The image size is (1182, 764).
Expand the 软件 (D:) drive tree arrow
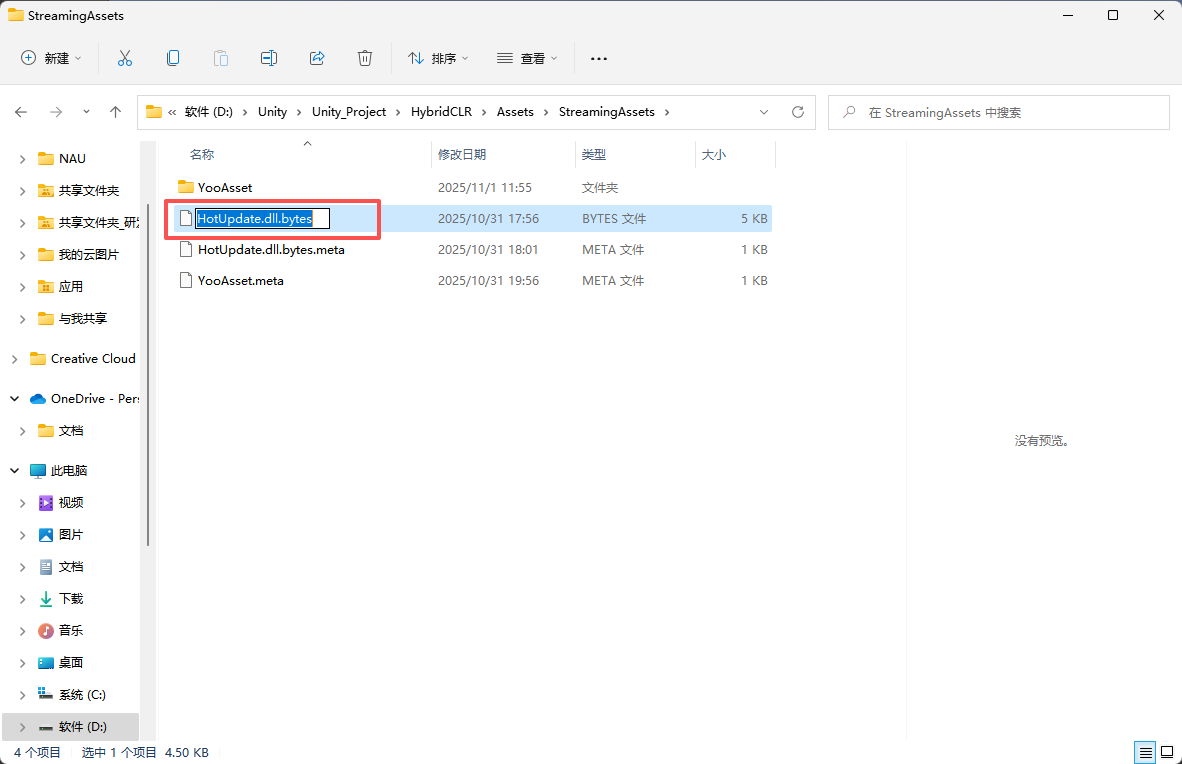coord(22,727)
